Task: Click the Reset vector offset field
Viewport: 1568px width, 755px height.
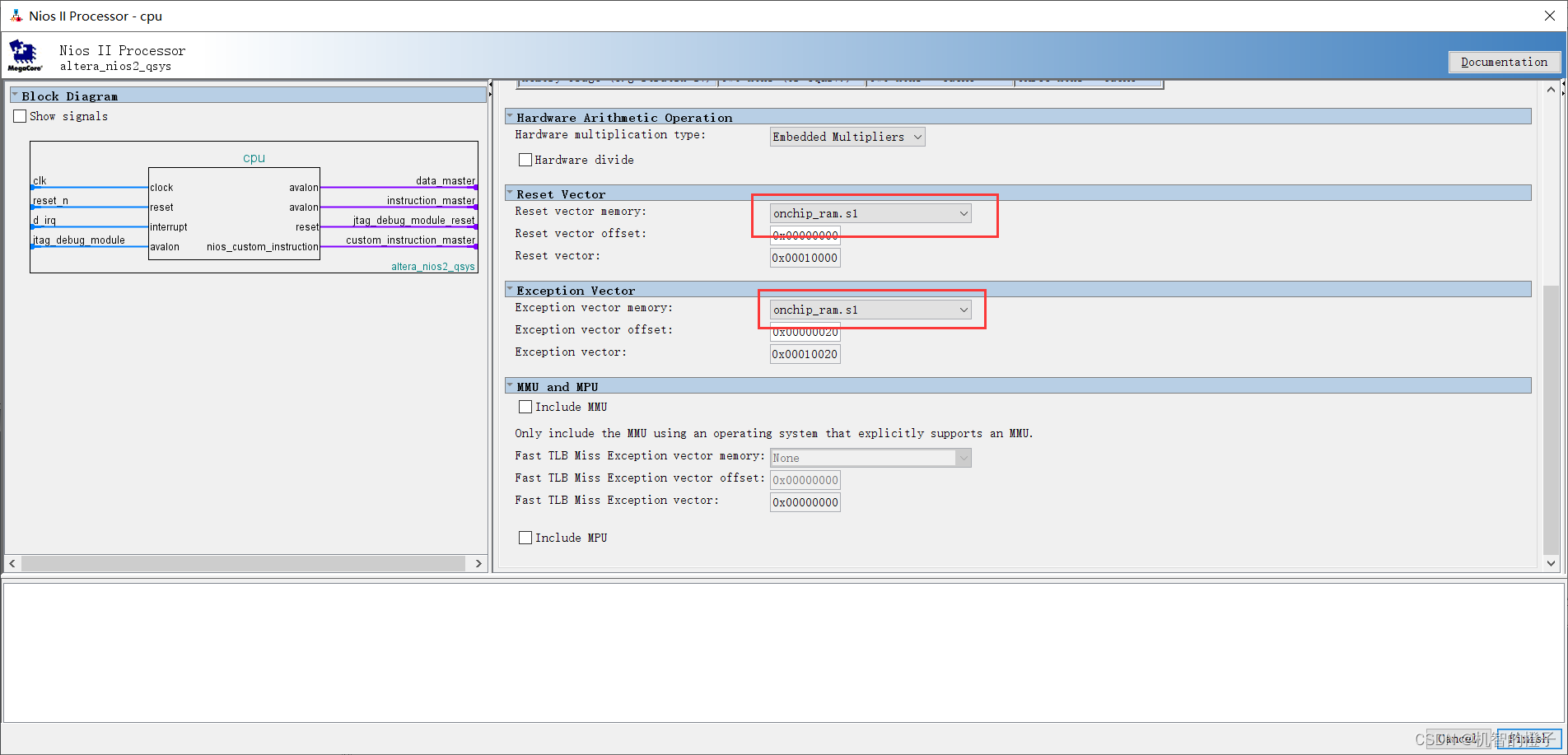Action: tap(805, 235)
